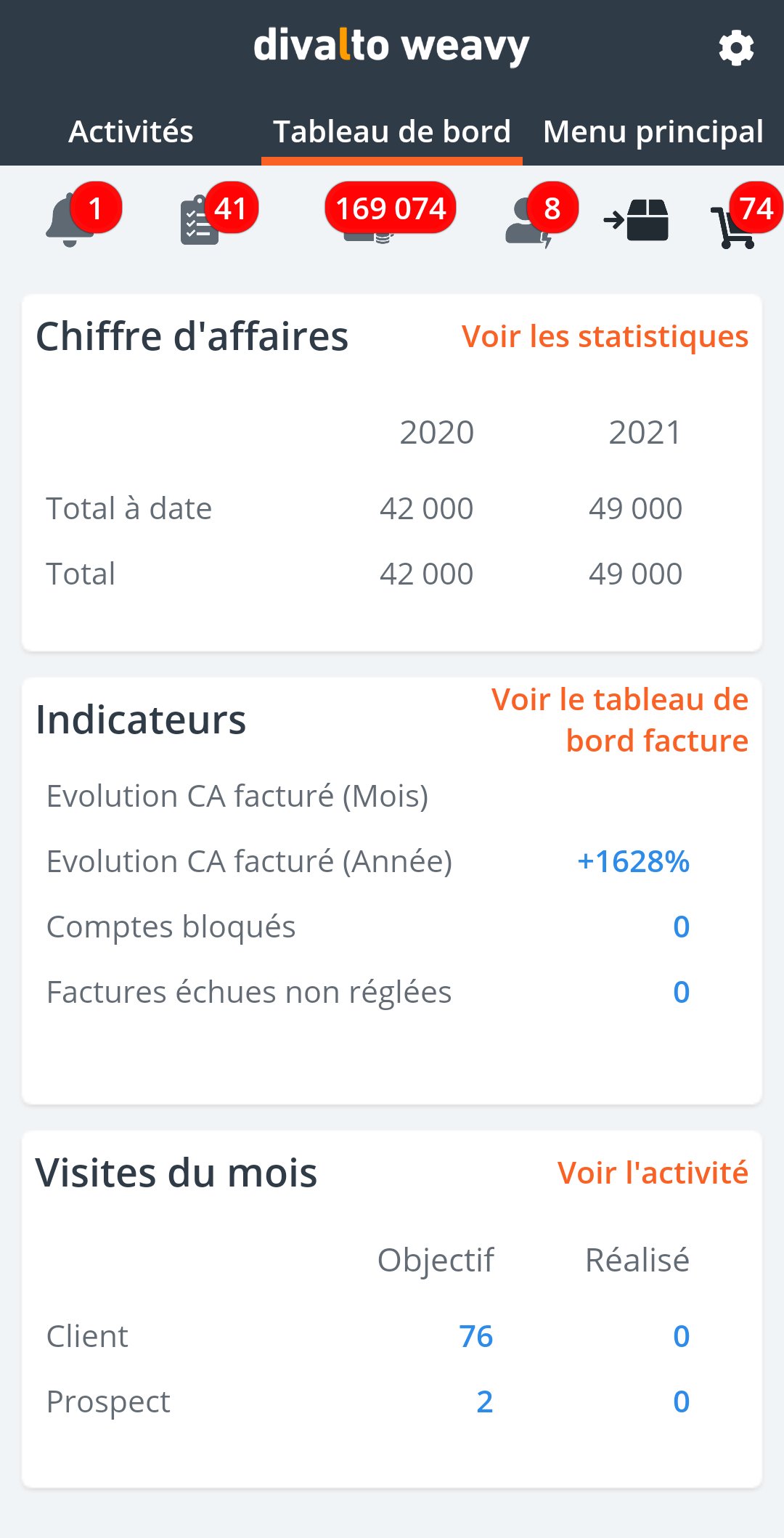Switch to the Activités tab

pyautogui.click(x=131, y=131)
